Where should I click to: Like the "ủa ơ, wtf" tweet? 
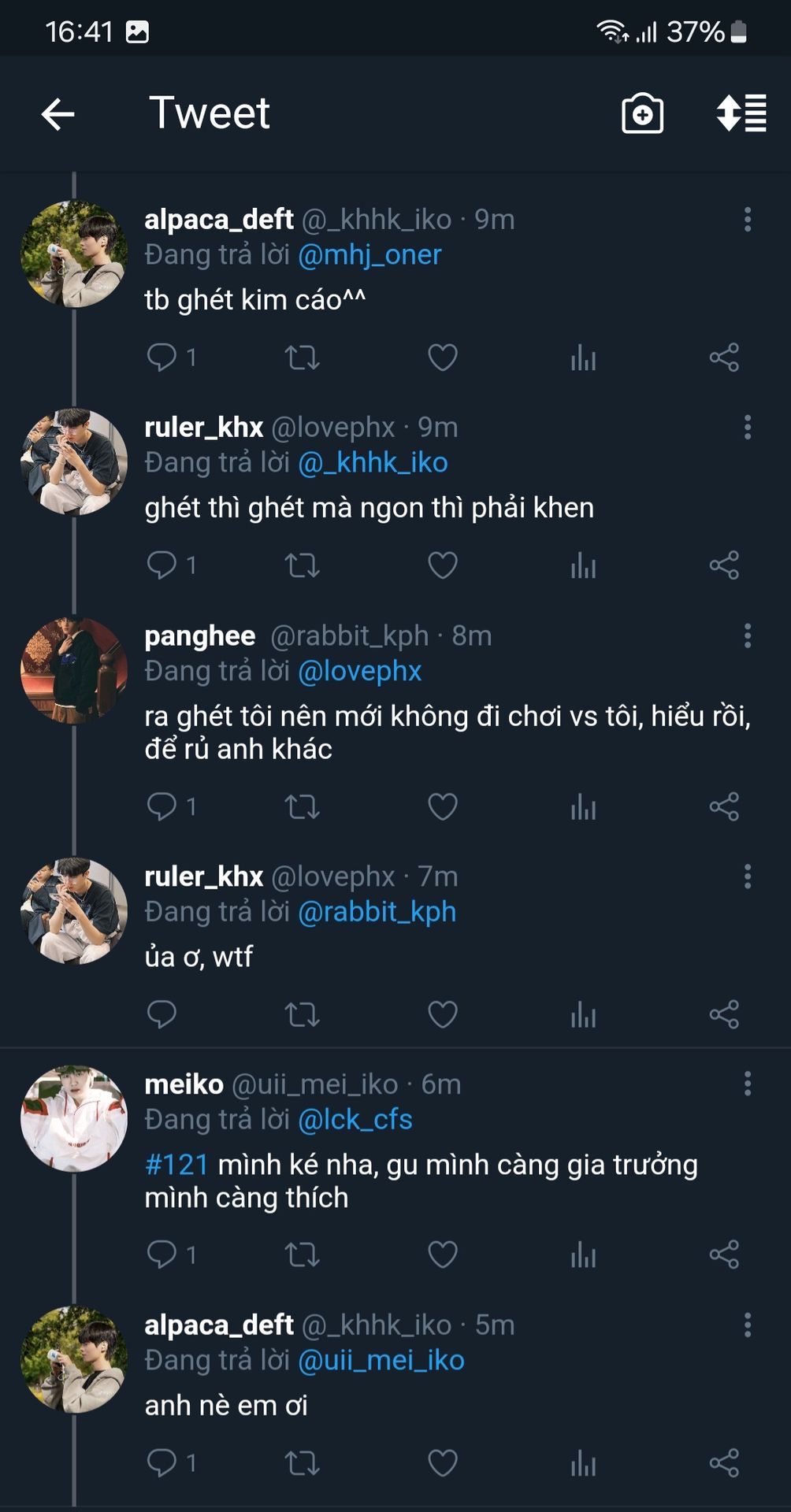point(442,1014)
